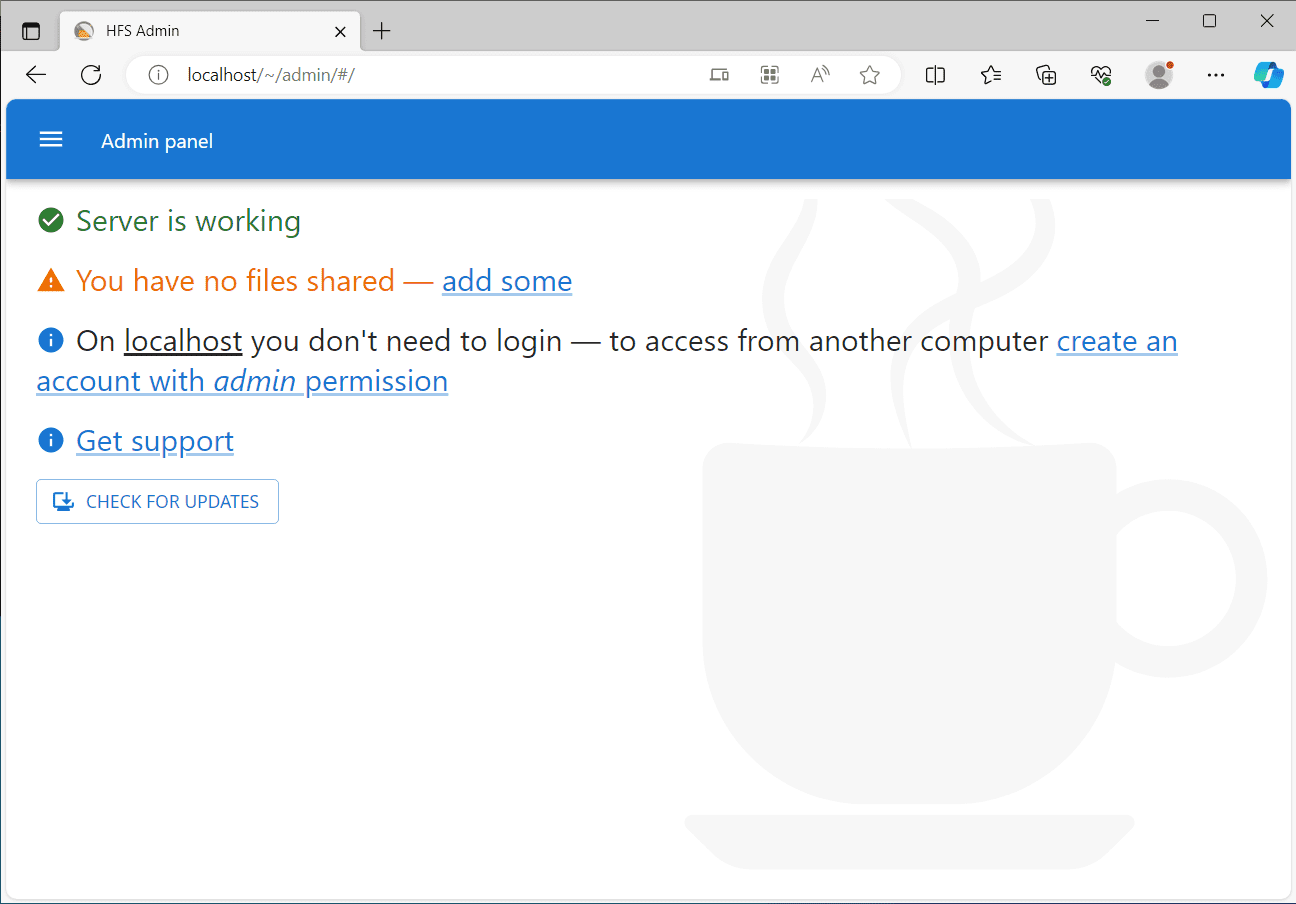Screen dimensions: 1296x904
Task: Click the Check for Updates button
Action: click(157, 502)
